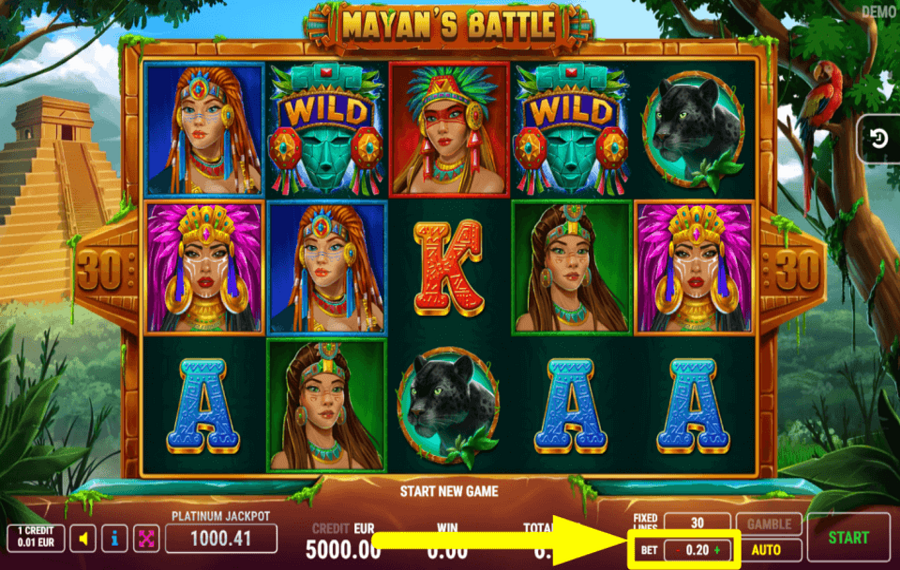Select the fixed lines 30 box
This screenshot has width=900, height=570.
coord(697,523)
